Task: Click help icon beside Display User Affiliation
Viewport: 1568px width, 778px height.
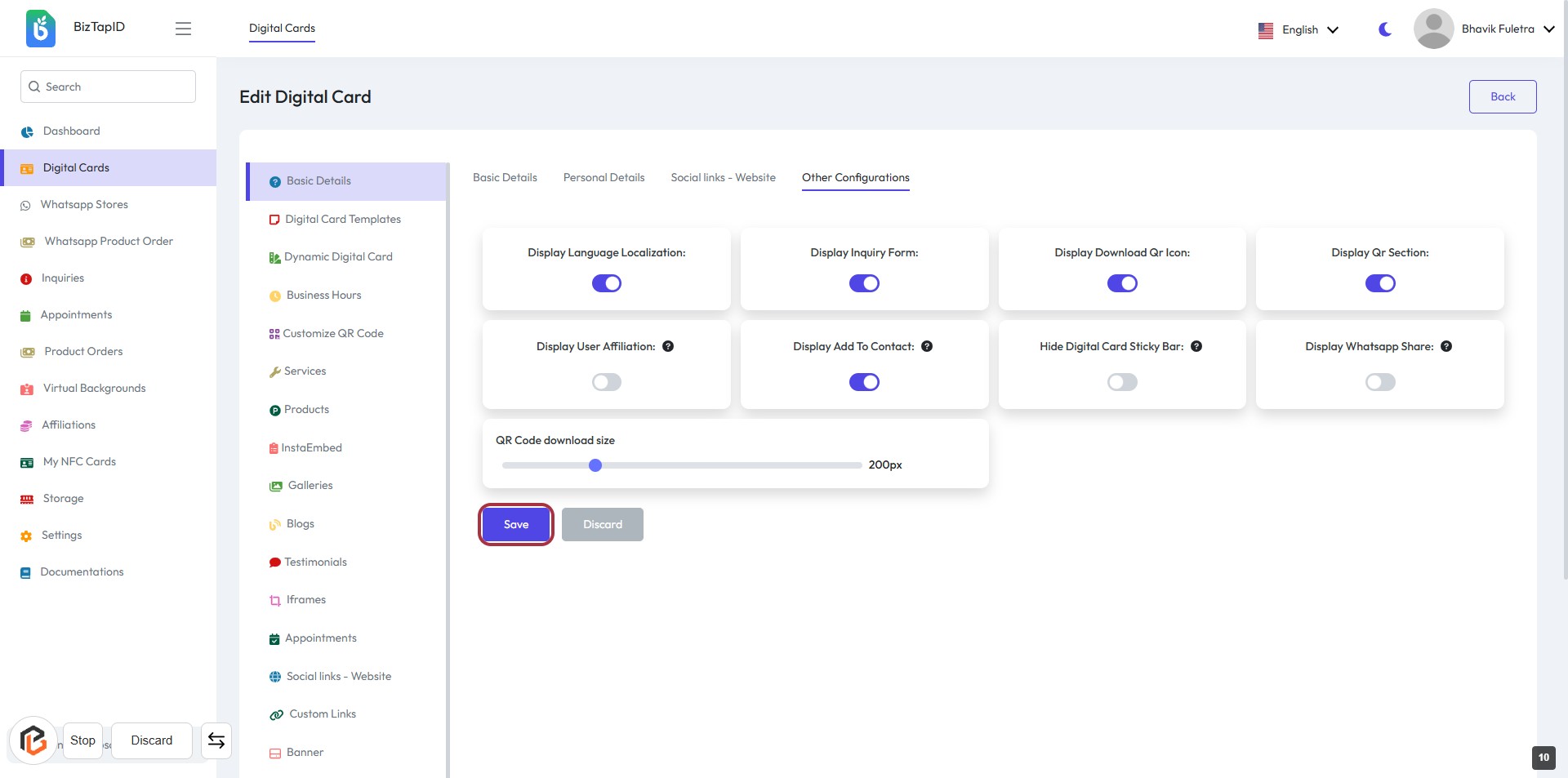Action: [668, 346]
